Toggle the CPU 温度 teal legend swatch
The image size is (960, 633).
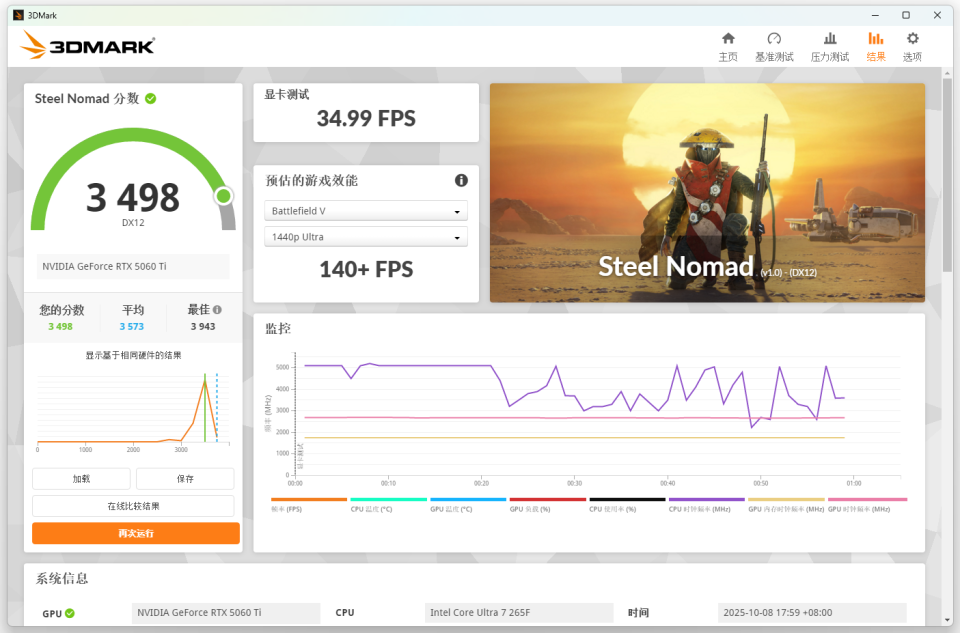point(388,500)
